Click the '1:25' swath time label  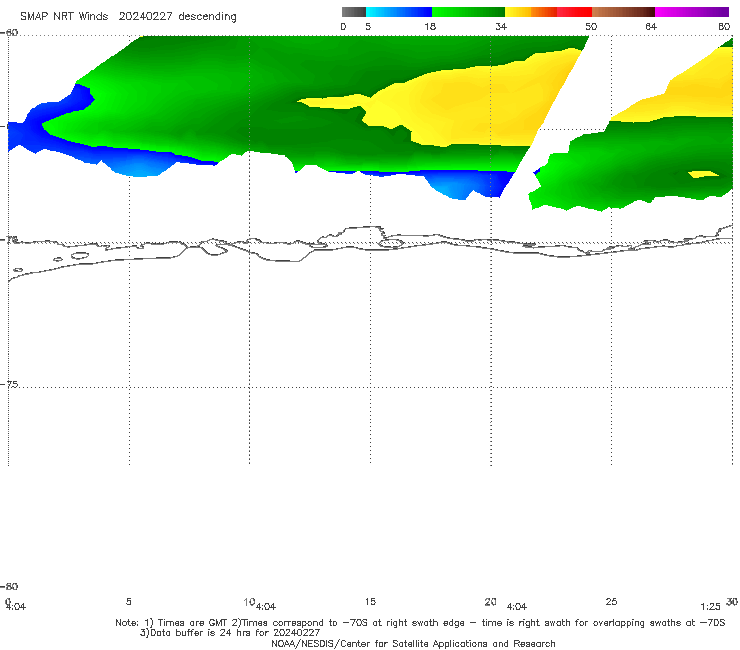(x=710, y=607)
